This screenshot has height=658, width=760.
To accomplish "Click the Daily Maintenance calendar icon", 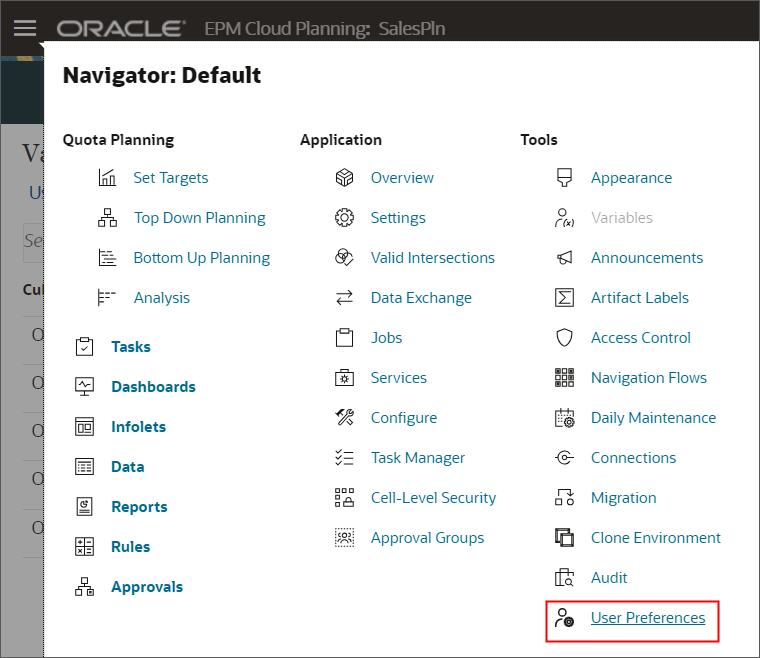I will point(565,418).
